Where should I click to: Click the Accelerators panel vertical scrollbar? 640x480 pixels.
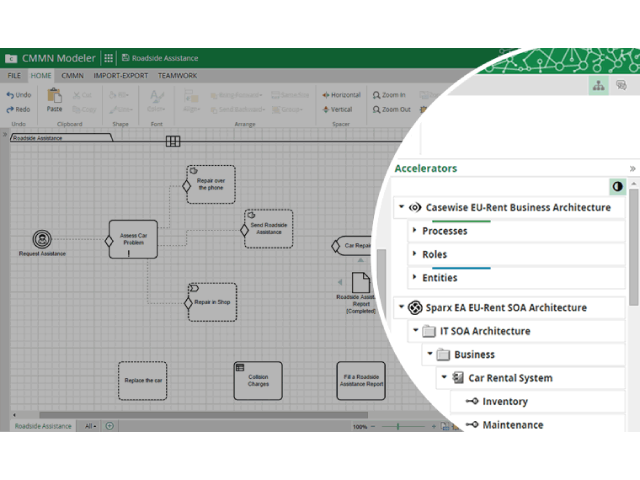click(x=633, y=247)
